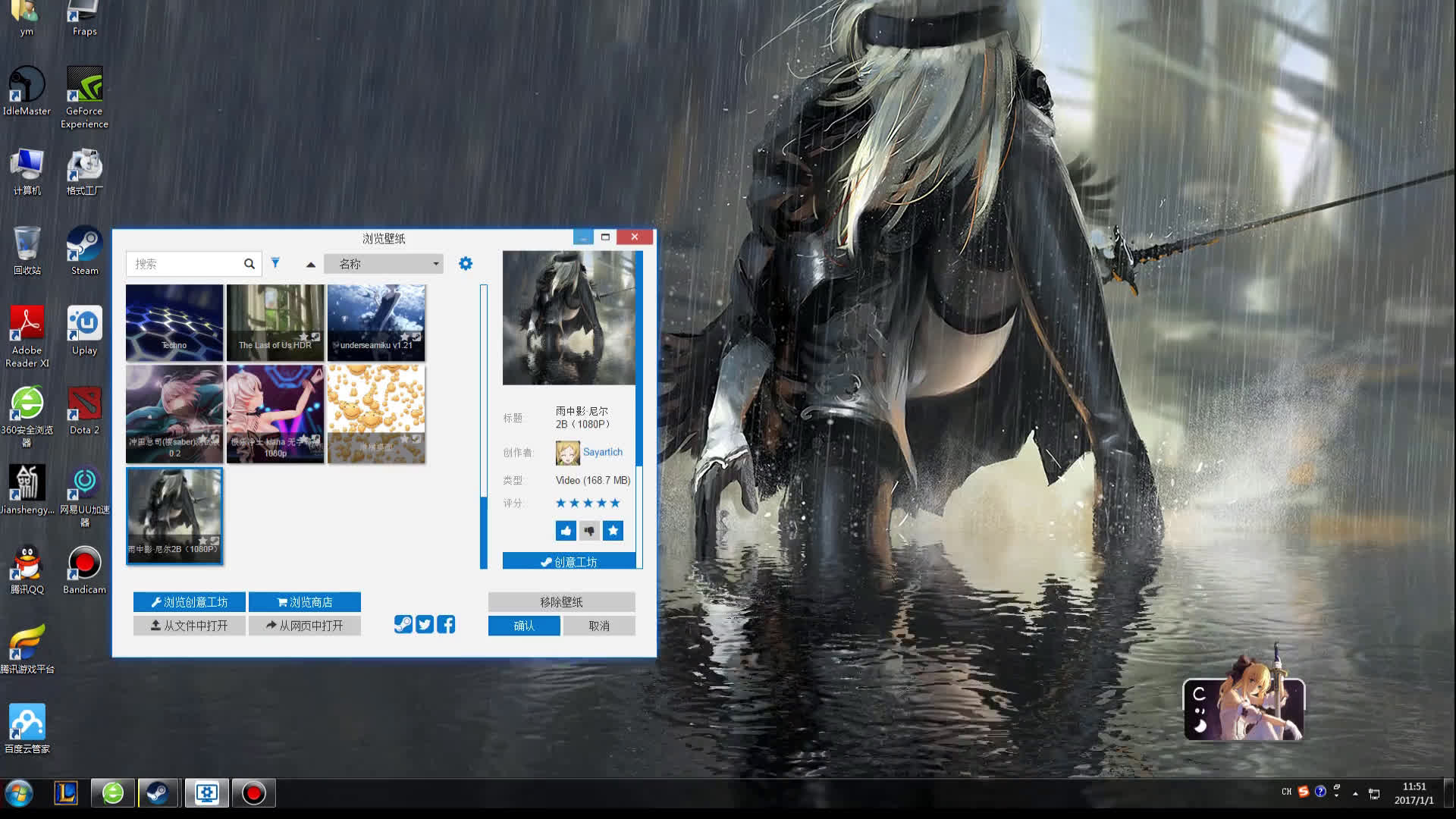Cancel with the 取消 button

click(x=599, y=626)
